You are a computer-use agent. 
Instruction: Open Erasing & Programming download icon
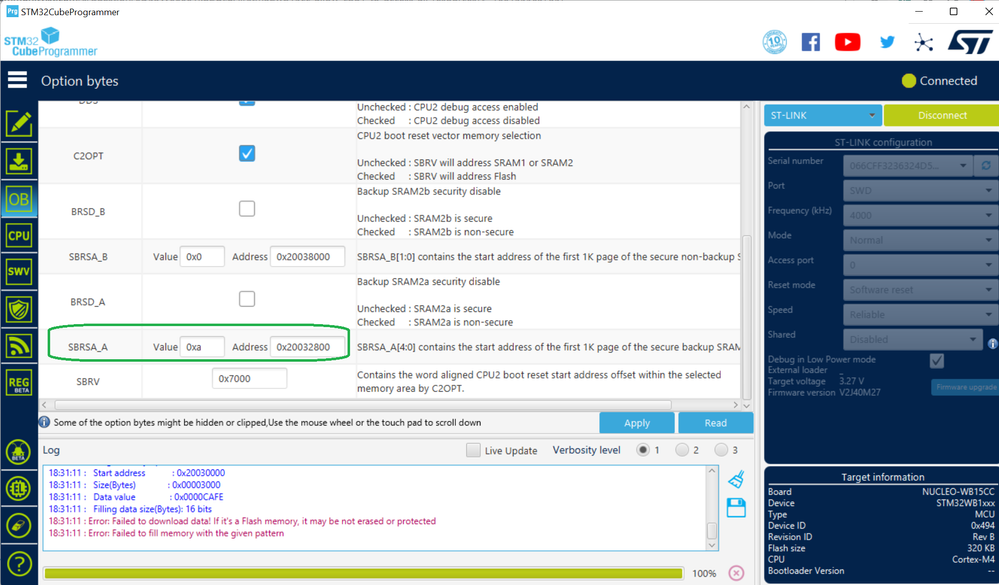[18, 161]
